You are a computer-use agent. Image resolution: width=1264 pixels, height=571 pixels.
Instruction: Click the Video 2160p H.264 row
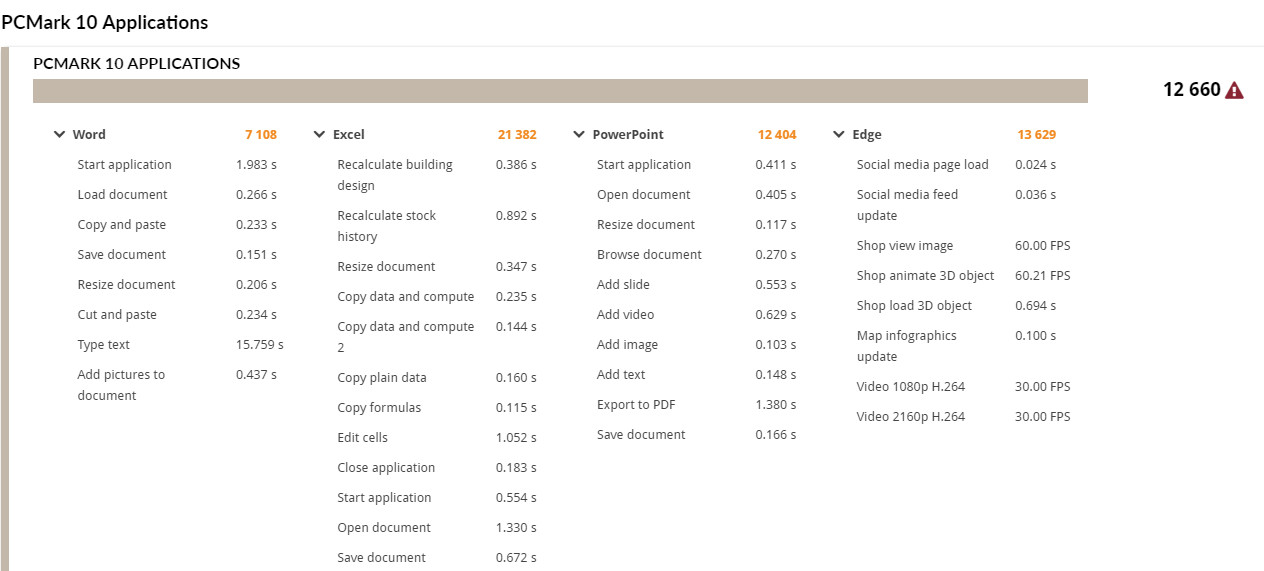[964, 416]
